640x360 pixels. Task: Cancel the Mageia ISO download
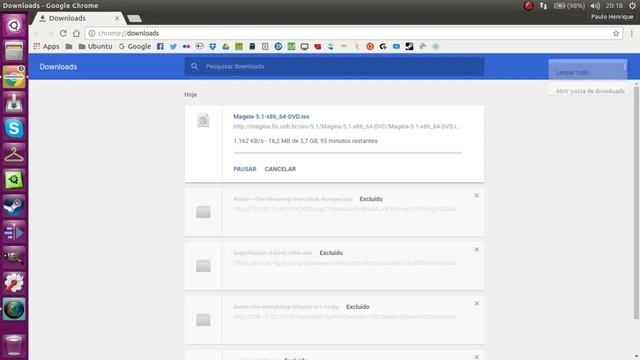pyautogui.click(x=280, y=169)
